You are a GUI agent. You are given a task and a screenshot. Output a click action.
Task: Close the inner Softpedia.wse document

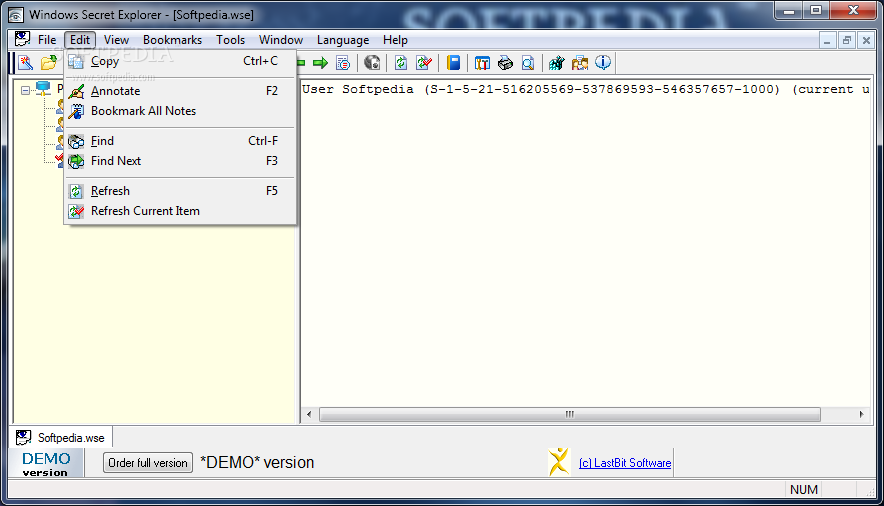pos(866,41)
